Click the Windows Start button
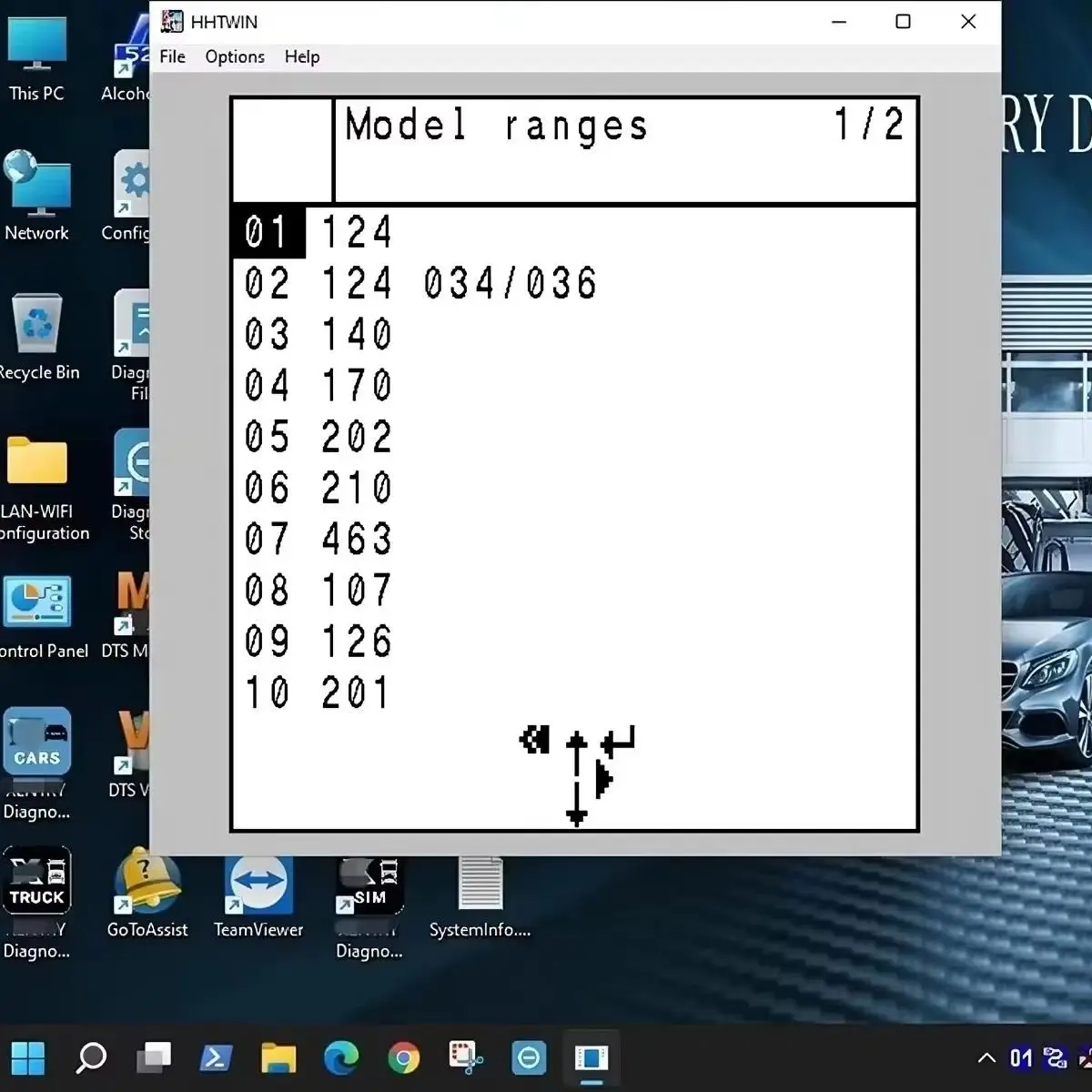The height and width of the screenshot is (1092, 1092). pyautogui.click(x=28, y=1057)
